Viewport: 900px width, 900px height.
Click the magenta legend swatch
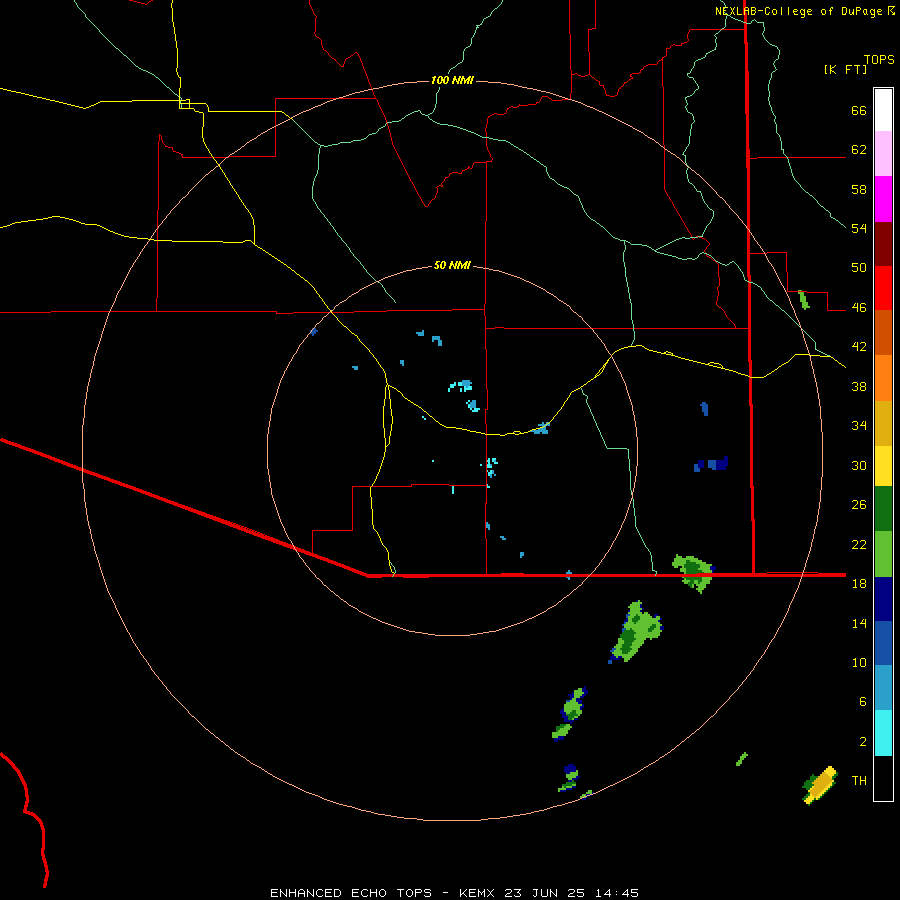pyautogui.click(x=883, y=199)
